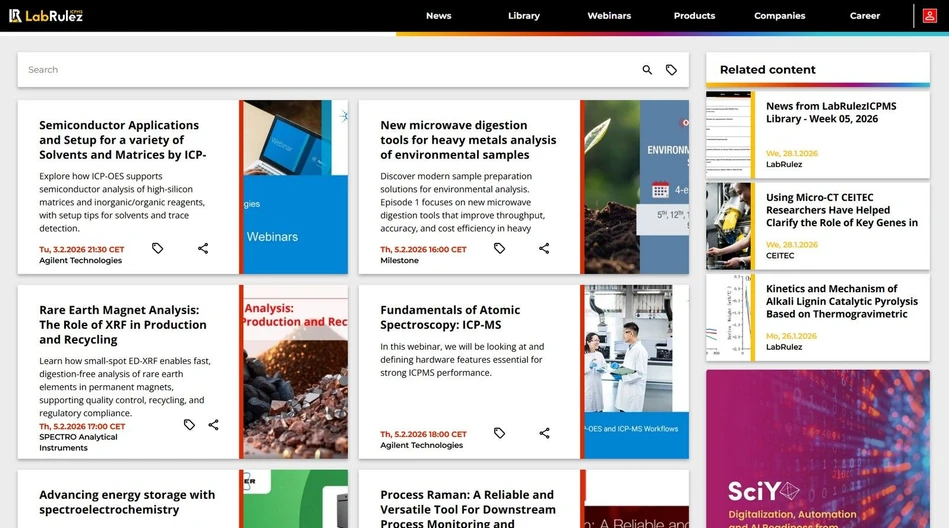
Task: Open the Products menu
Action: [694, 16]
